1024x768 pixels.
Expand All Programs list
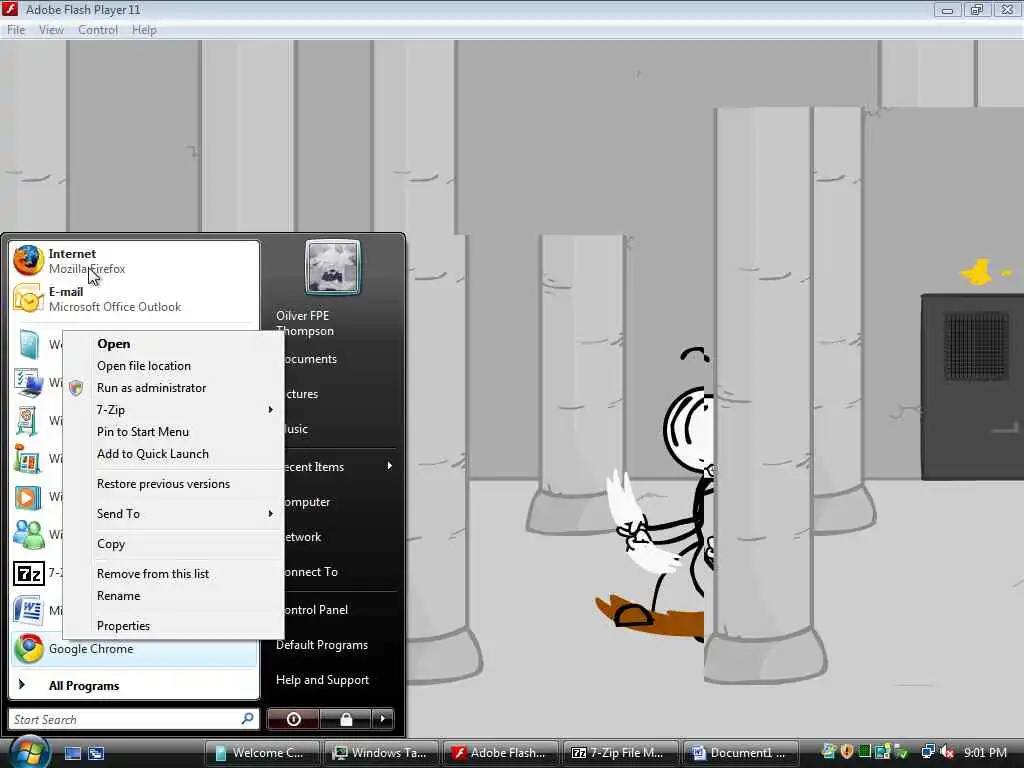pos(135,685)
